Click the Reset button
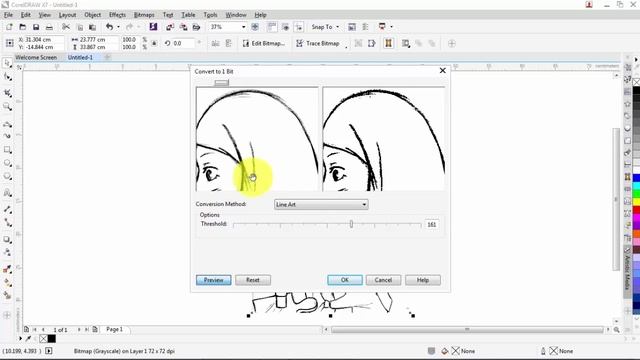Viewport: 640px width, 360px height. [x=253, y=280]
